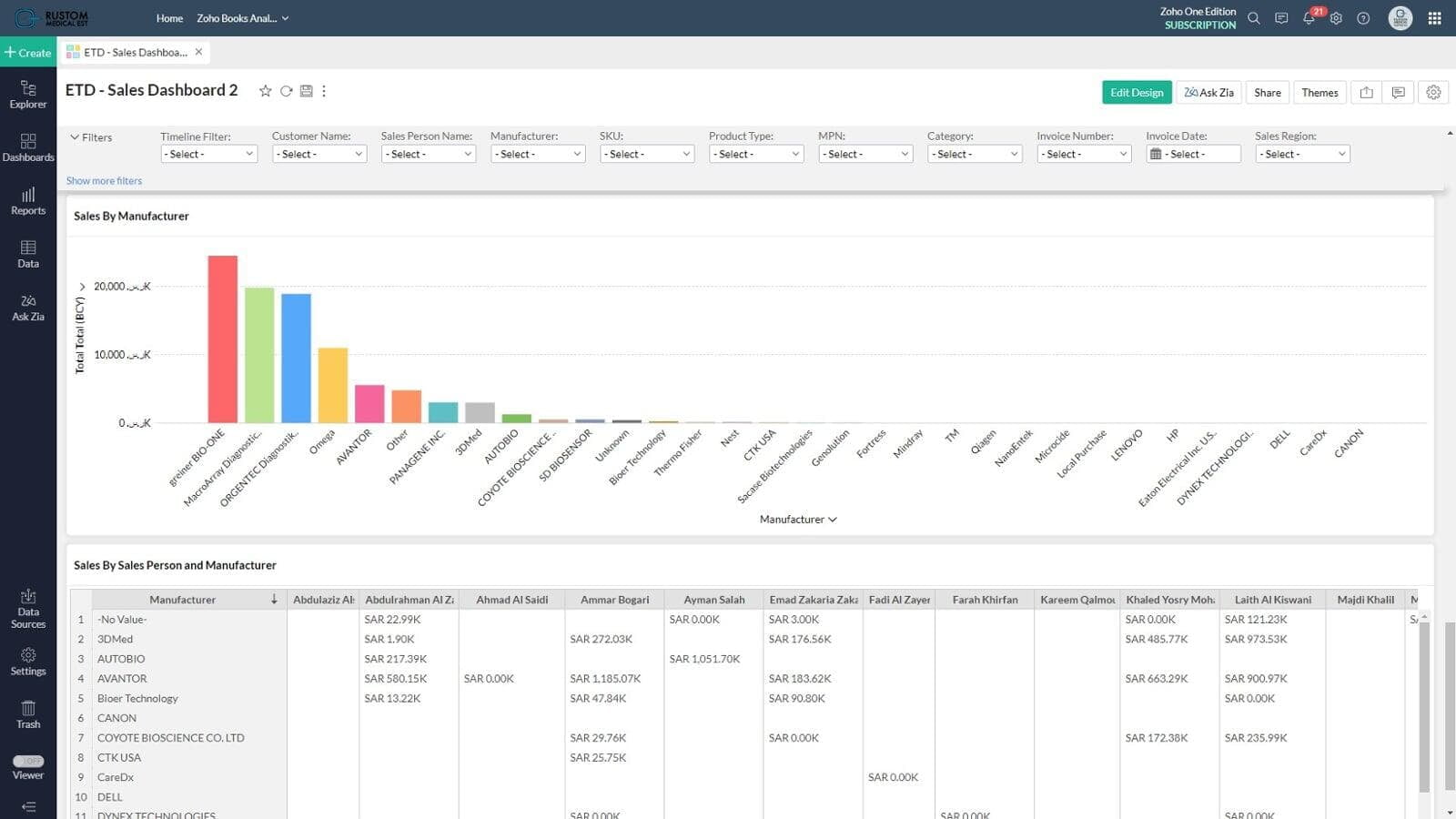
Task: Go to Home in top navigation
Action: click(169, 18)
